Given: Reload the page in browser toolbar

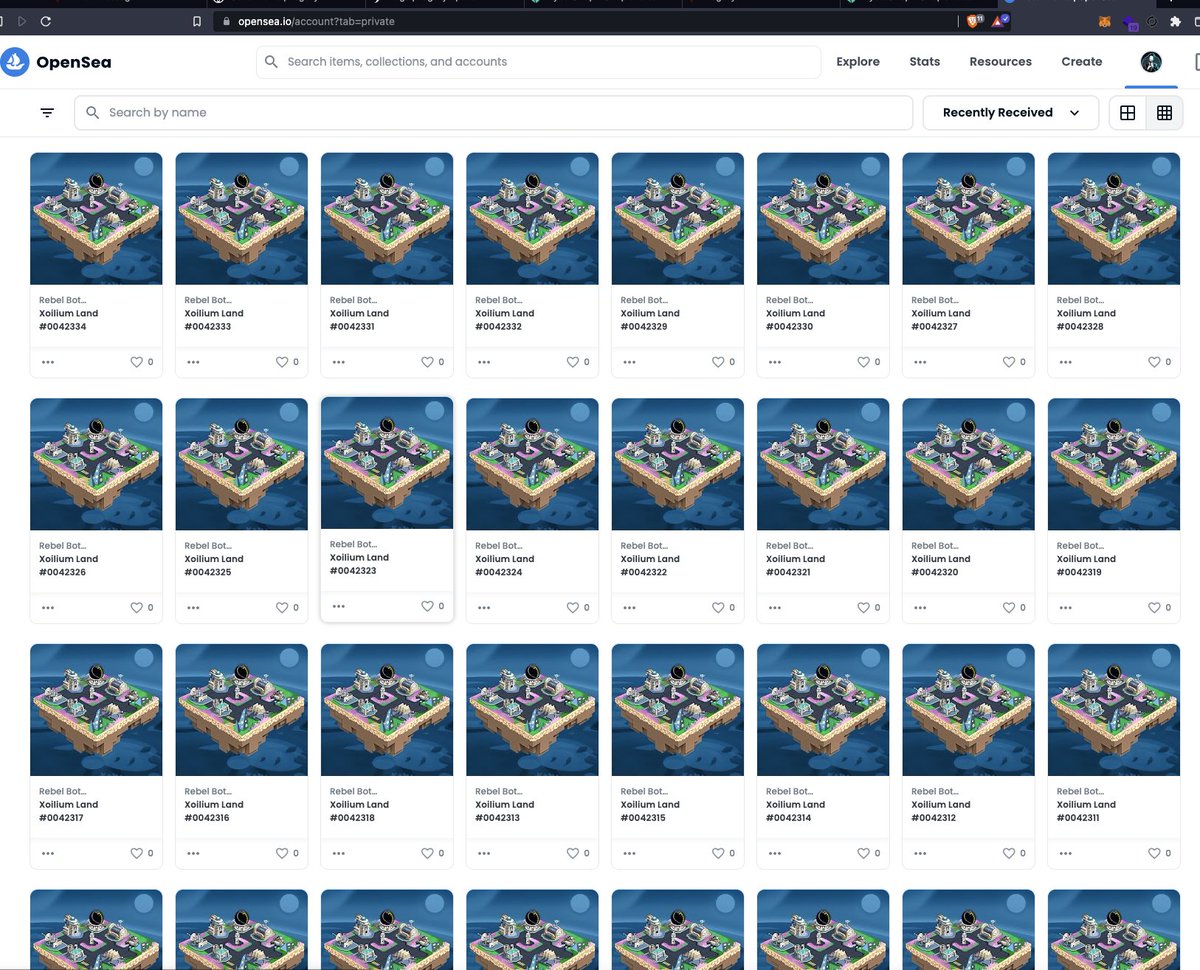Looking at the screenshot, I should [x=46, y=21].
